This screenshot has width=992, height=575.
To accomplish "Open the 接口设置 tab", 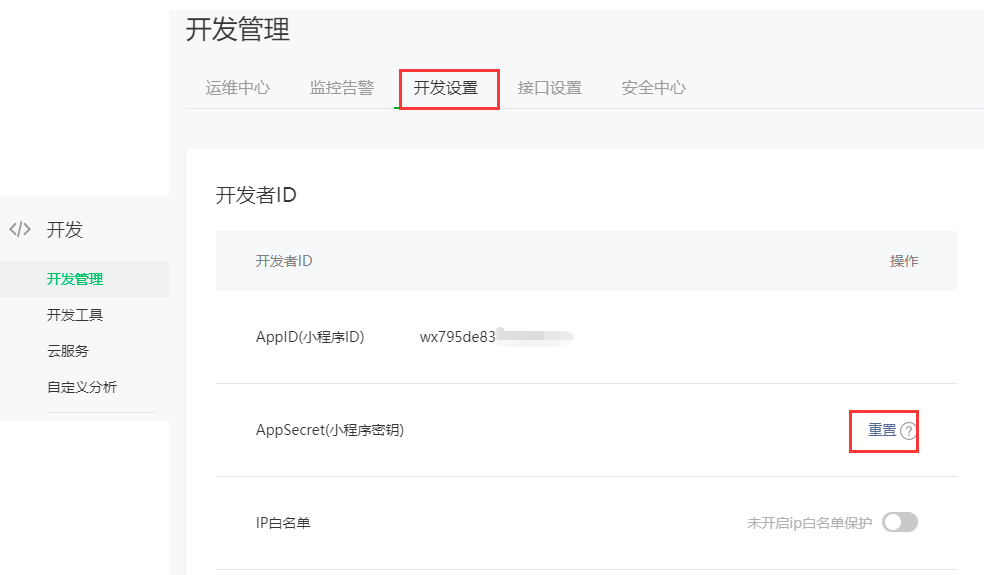I will tap(549, 88).
